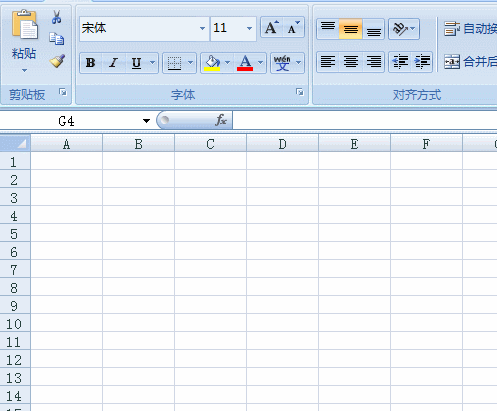Open the clipboard group dialog launcher
The image size is (497, 411).
click(x=63, y=92)
